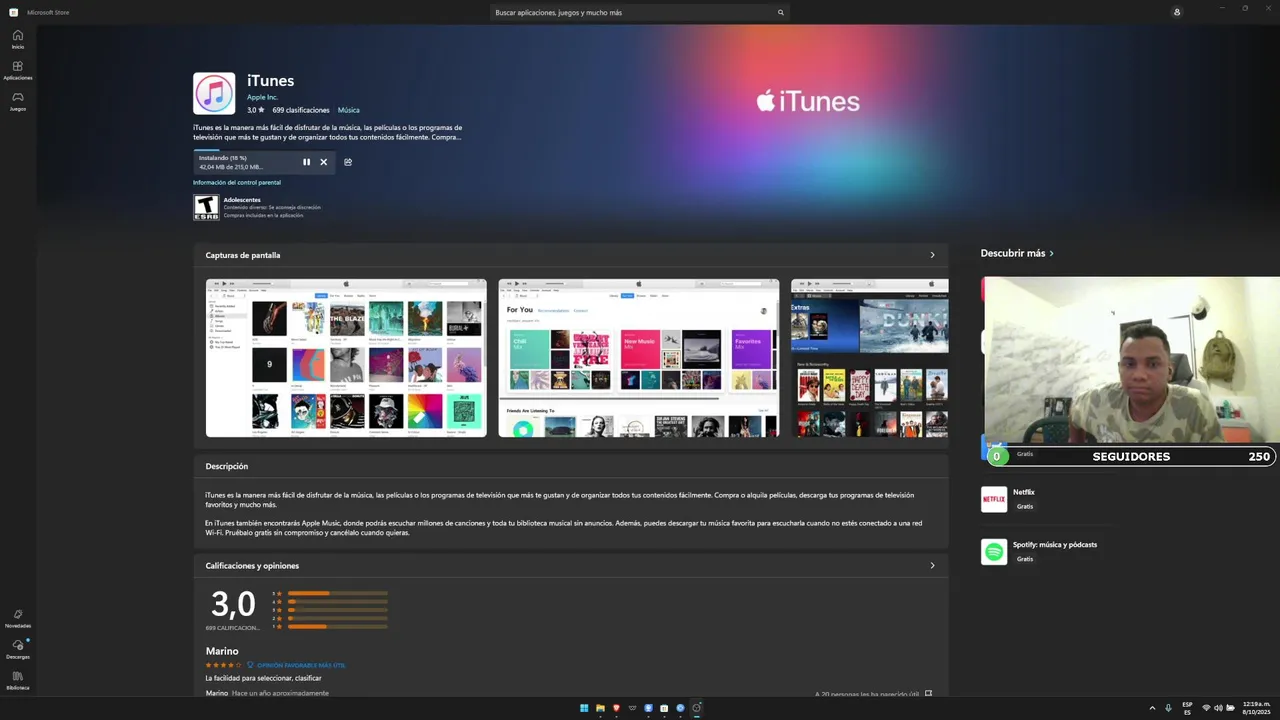The width and height of the screenshot is (1280, 720).
Task: Click the iTunes app logo icon
Action: pos(214,93)
